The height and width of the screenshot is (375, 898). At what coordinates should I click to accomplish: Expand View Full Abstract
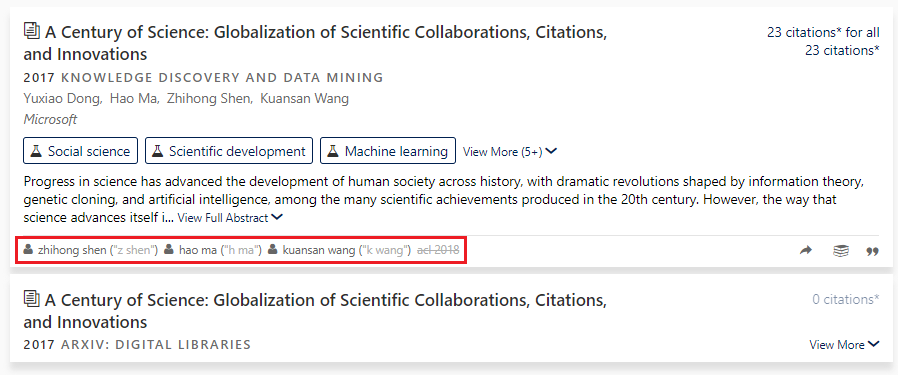point(230,218)
